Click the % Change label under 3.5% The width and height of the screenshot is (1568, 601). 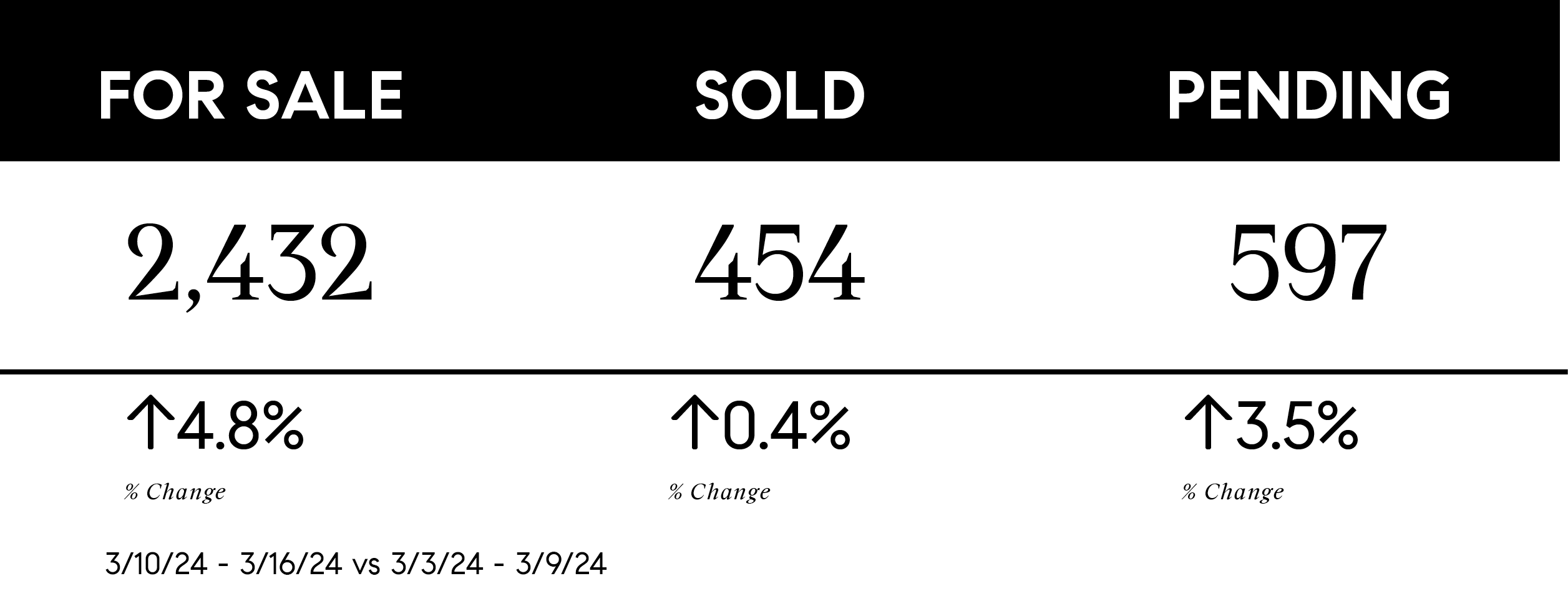point(1233,492)
